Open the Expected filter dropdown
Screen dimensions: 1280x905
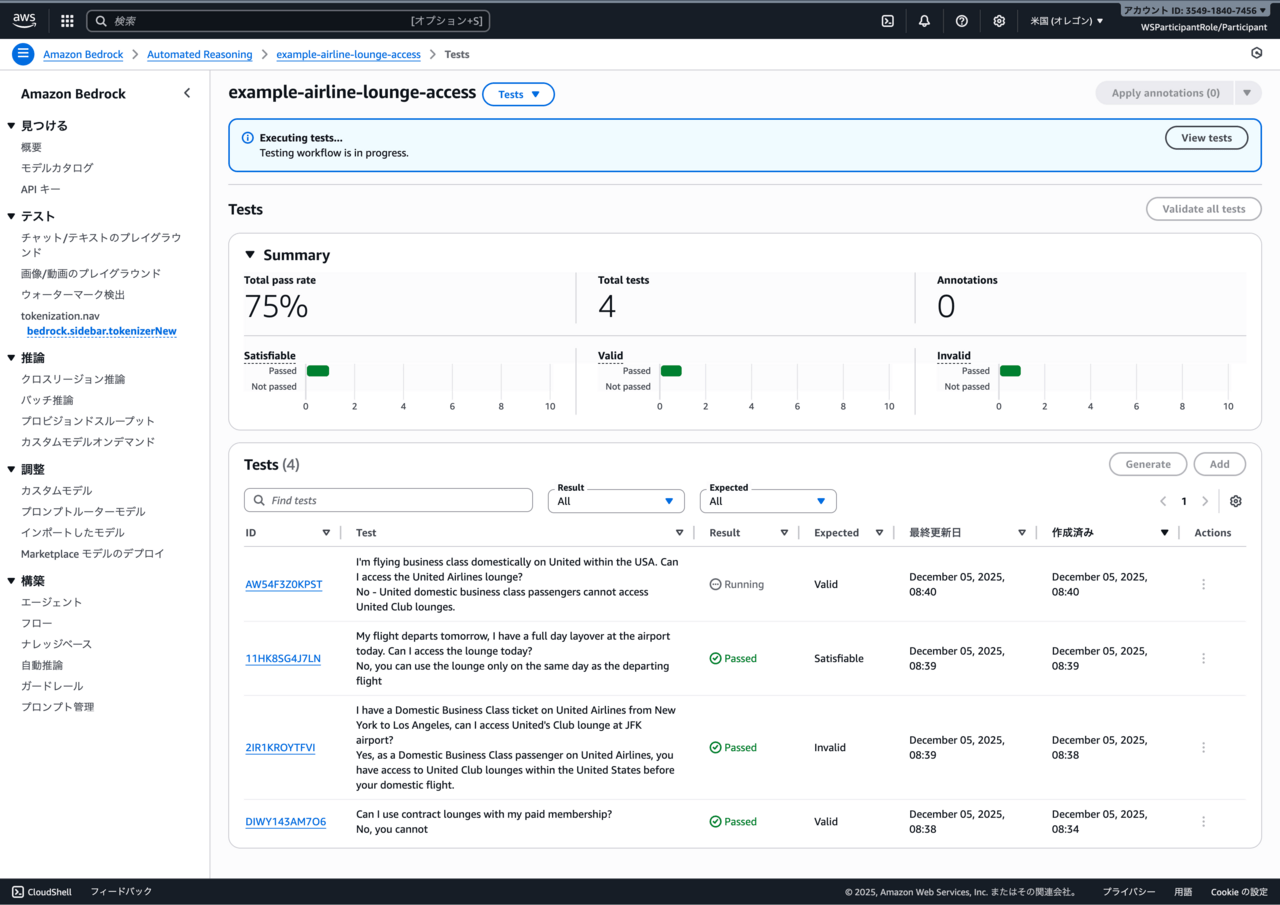768,501
